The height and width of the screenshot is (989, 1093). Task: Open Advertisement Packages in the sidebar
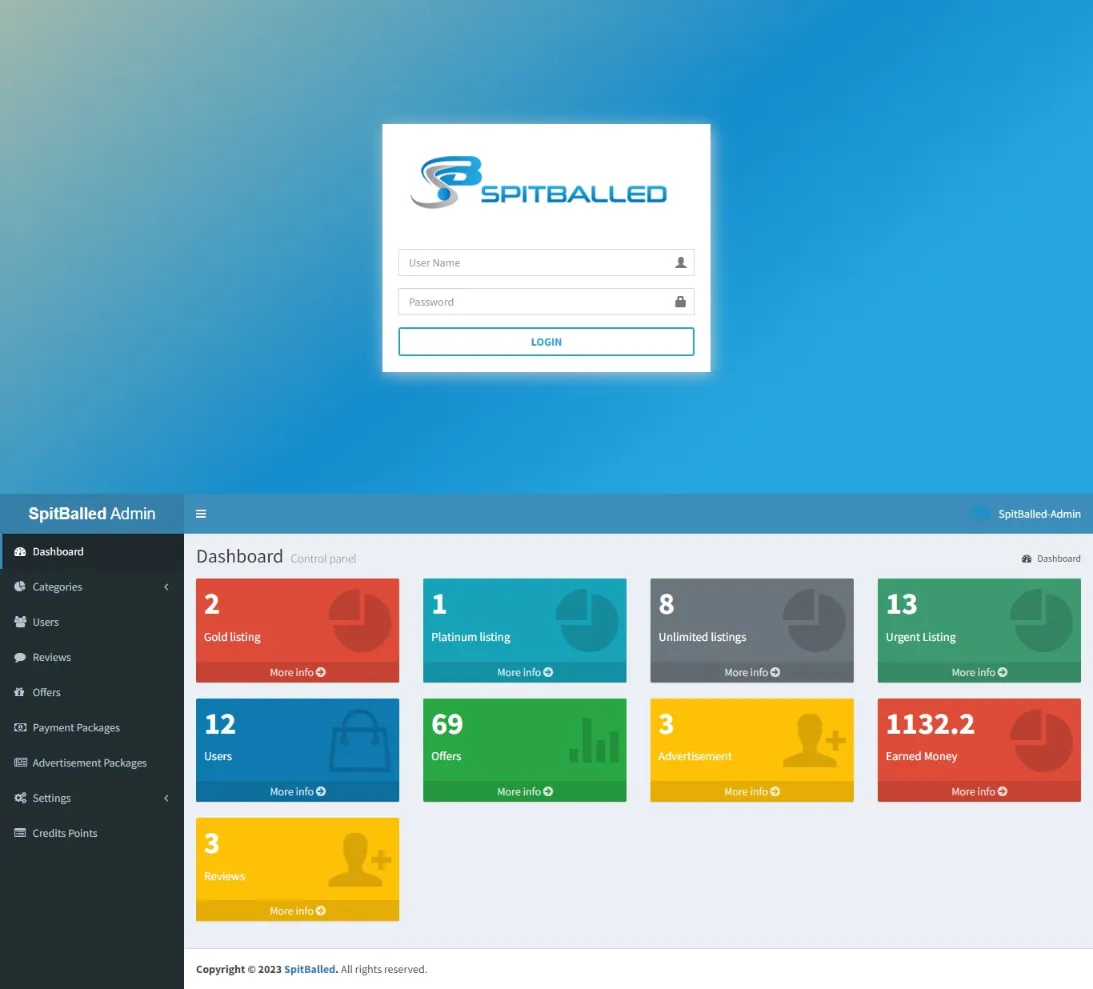[92, 762]
